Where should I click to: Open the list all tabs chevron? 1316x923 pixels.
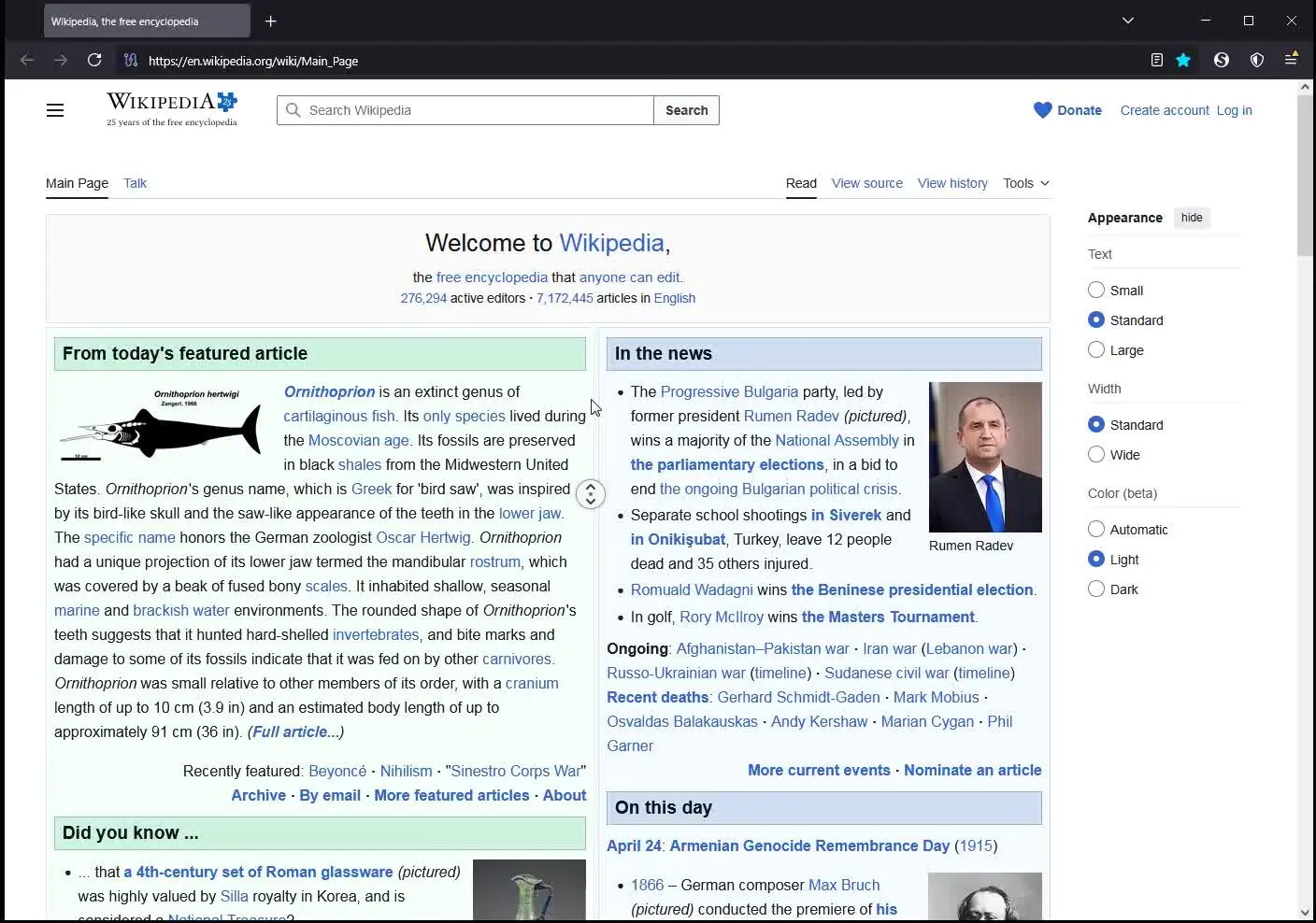pyautogui.click(x=1128, y=21)
